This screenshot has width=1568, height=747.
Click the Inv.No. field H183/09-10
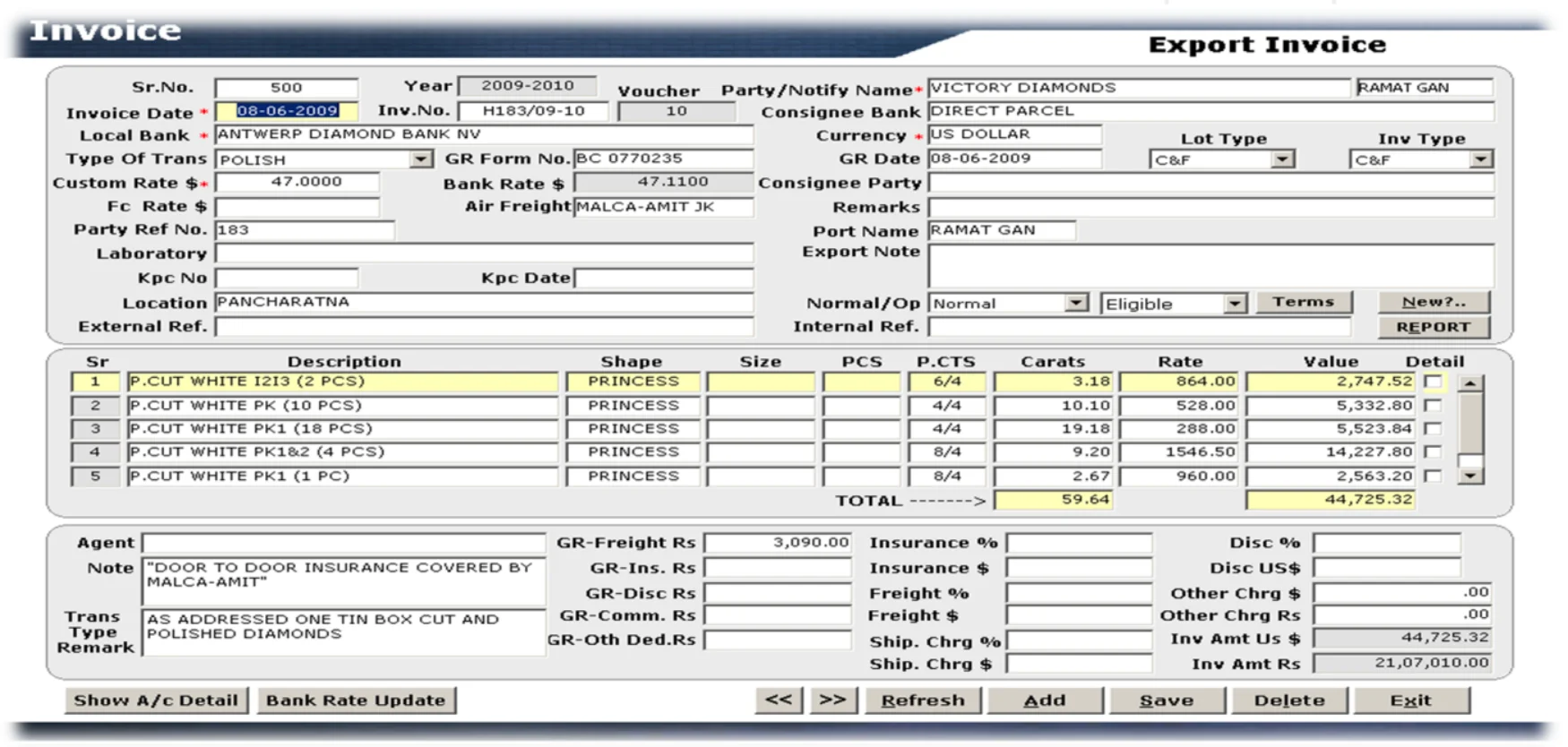[533, 111]
